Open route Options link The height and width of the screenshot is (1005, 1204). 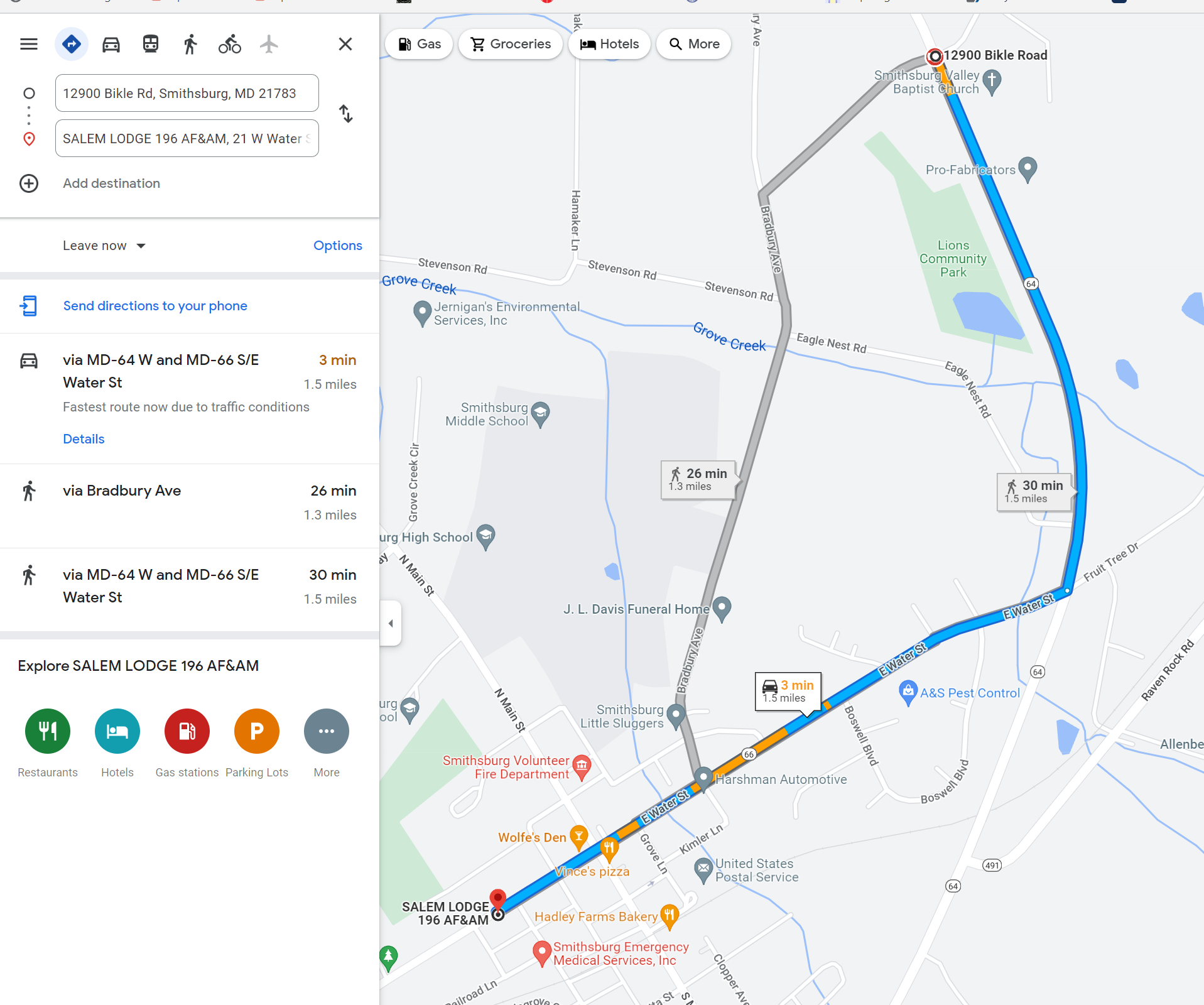338,246
